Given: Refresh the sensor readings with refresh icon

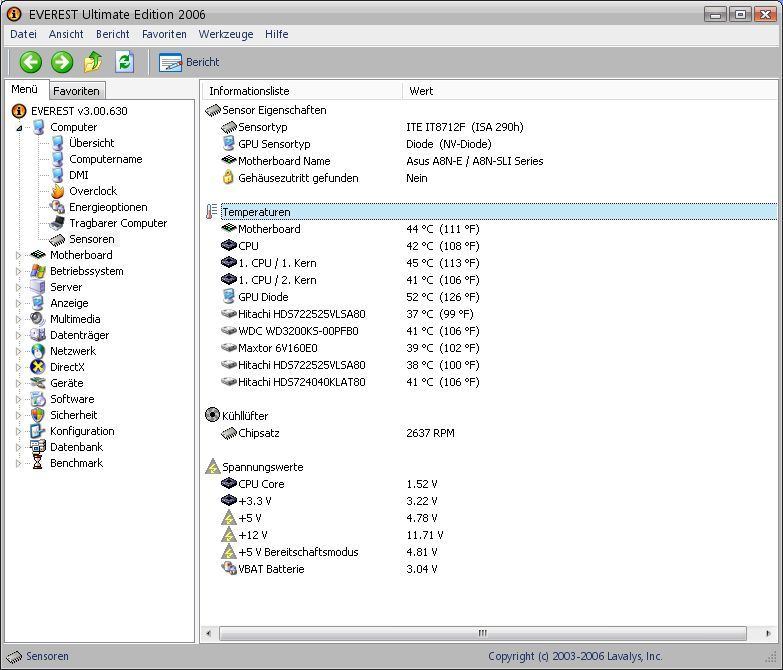Looking at the screenshot, I should point(124,62).
